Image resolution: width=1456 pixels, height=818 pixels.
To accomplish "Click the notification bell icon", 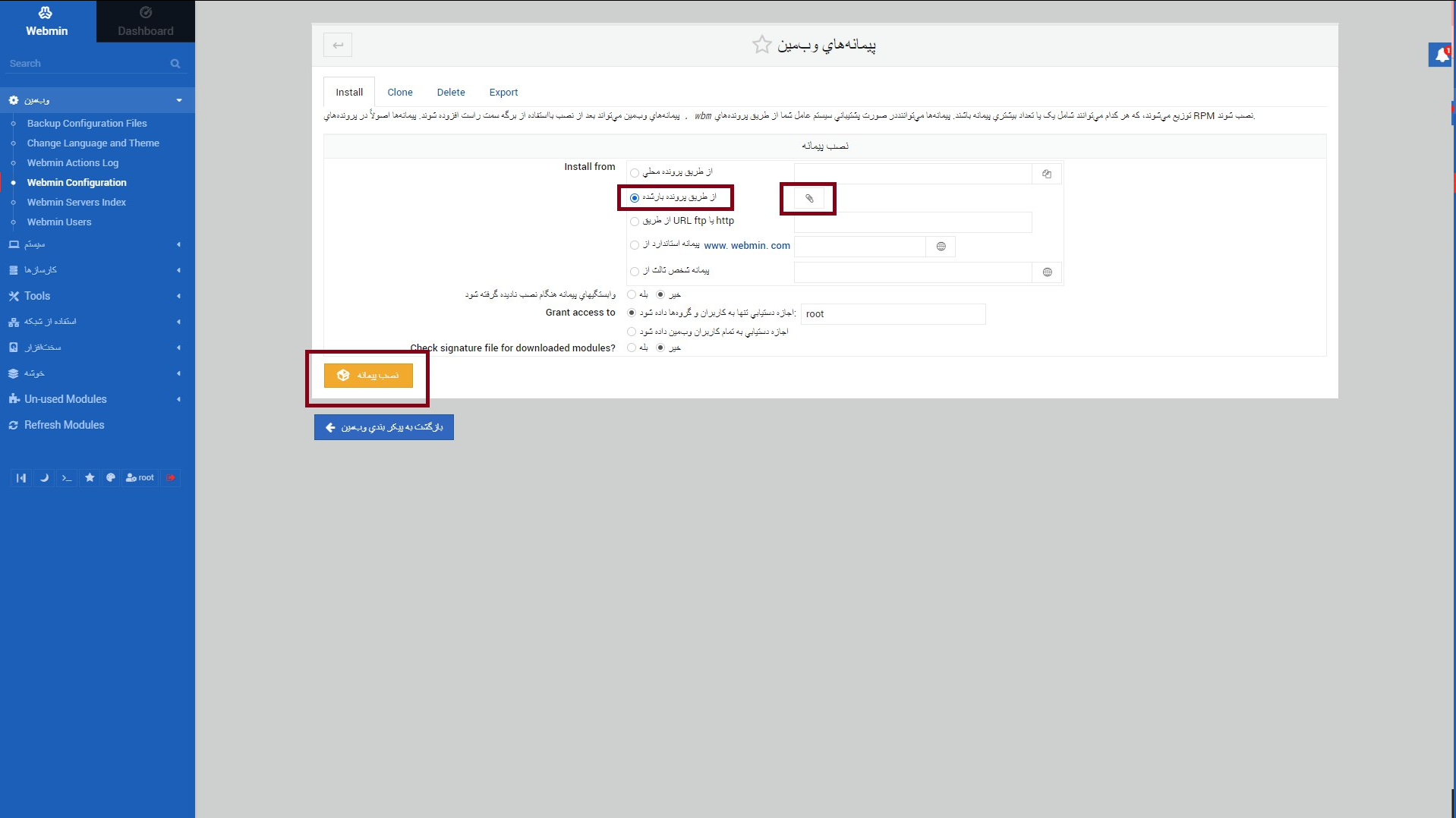I will point(1441,55).
